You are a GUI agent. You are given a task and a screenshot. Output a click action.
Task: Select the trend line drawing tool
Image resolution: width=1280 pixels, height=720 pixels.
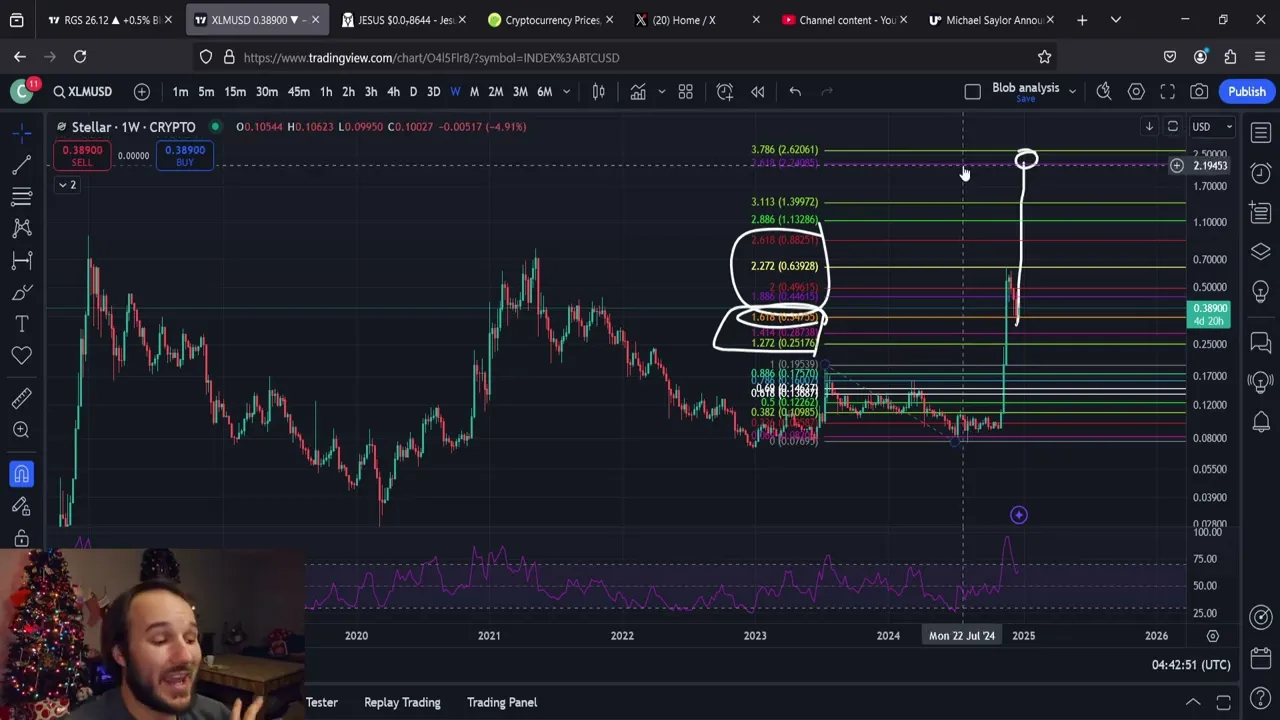coord(21,164)
